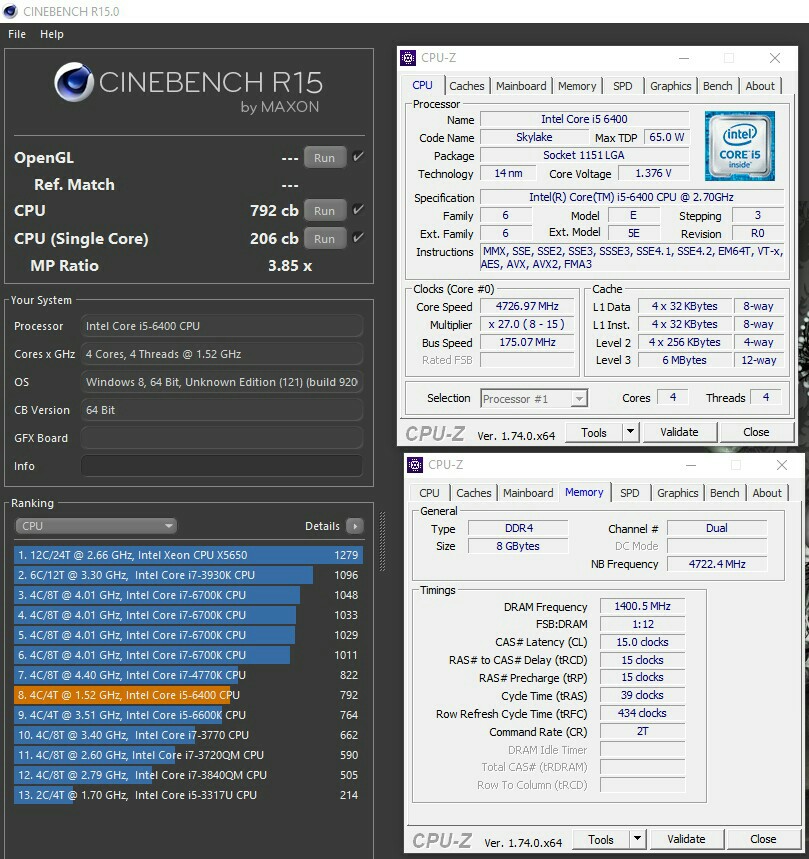Click NB Frequency value 4722.4 MHz
Screen dimensions: 809x859
point(717,564)
